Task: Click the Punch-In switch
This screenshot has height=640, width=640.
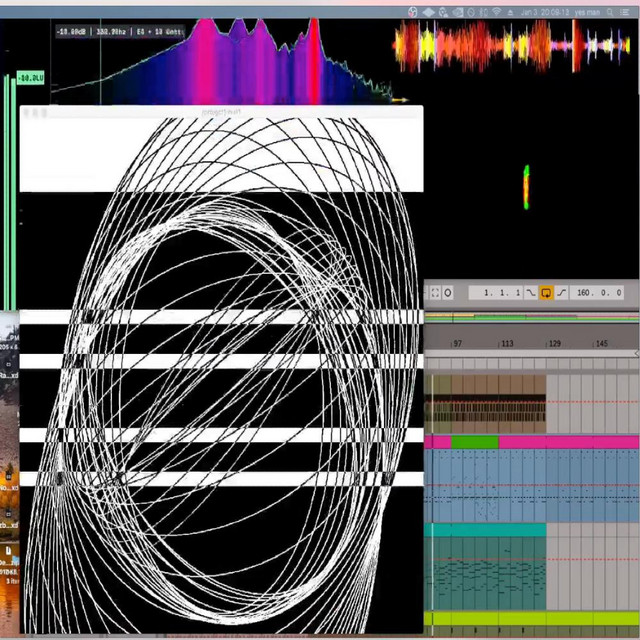Action: (x=531, y=293)
